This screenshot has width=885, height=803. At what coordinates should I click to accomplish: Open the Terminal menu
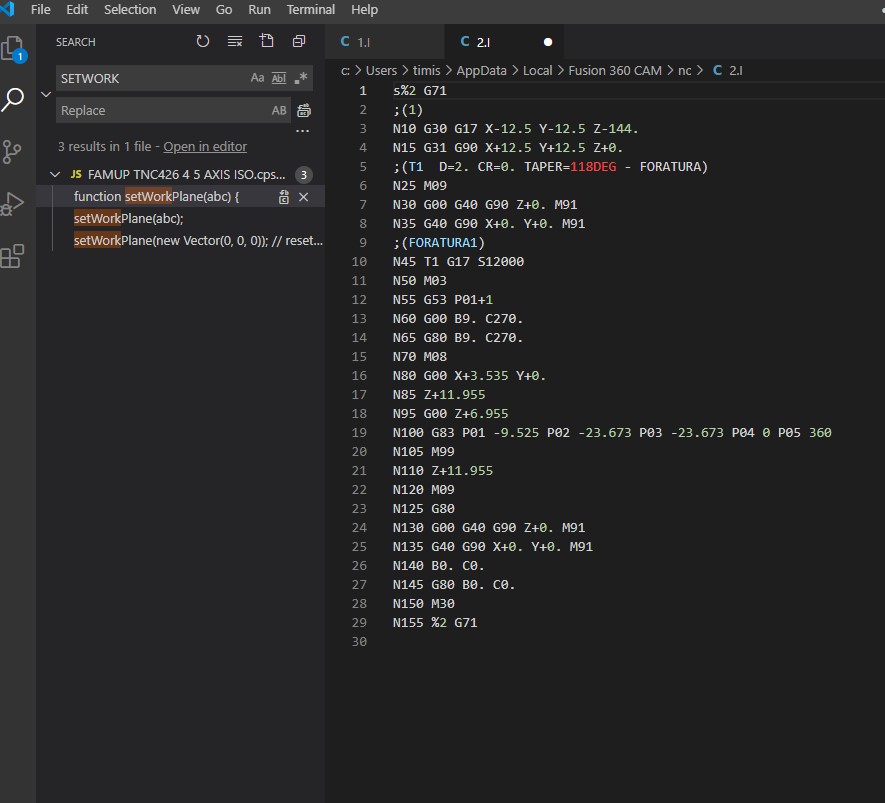[x=310, y=9]
